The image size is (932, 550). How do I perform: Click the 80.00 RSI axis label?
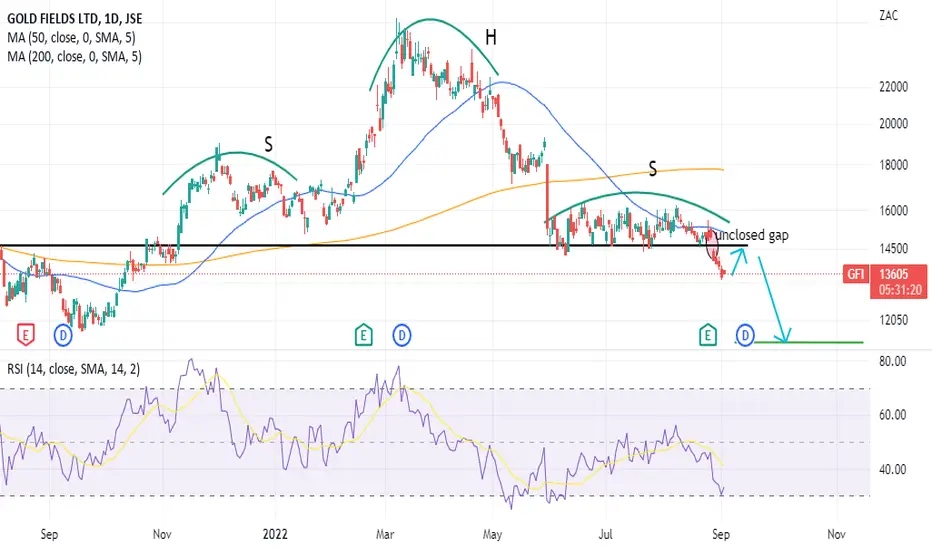[892, 362]
